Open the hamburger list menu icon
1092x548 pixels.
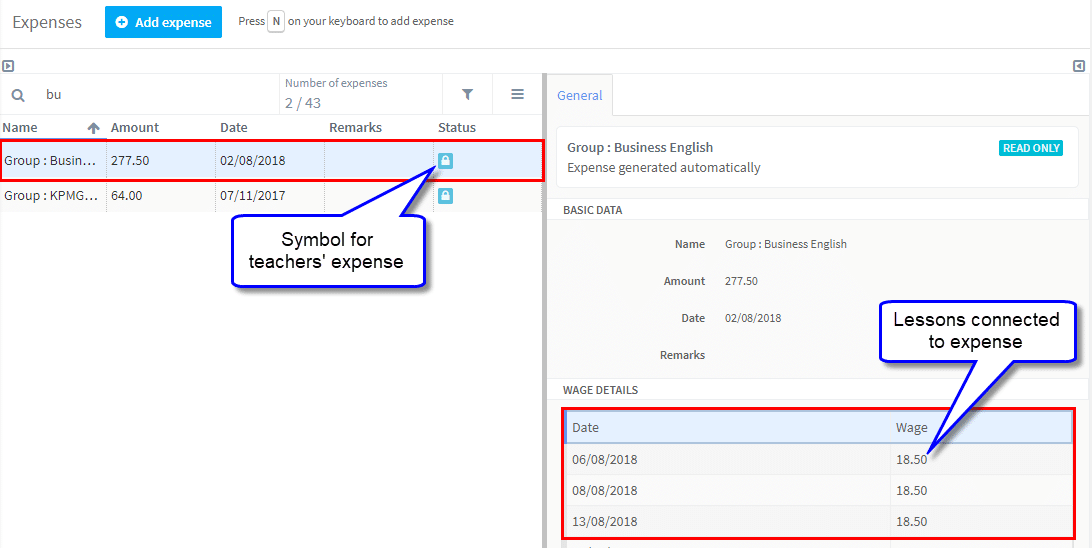(x=517, y=94)
